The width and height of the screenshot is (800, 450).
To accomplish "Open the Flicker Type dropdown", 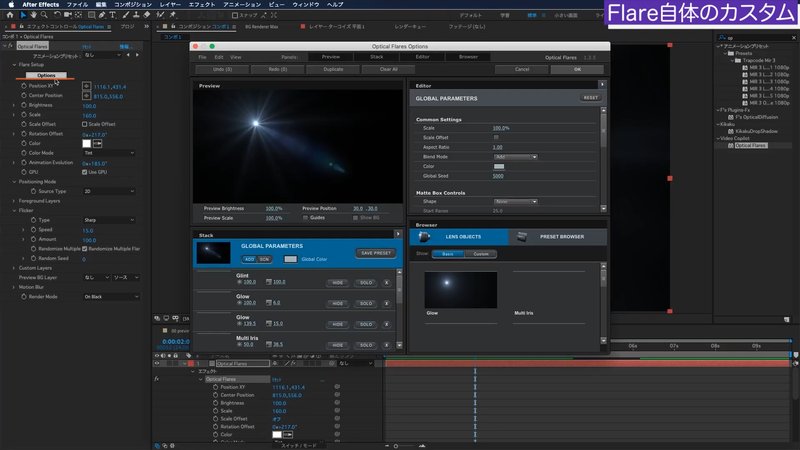I will tap(109, 220).
